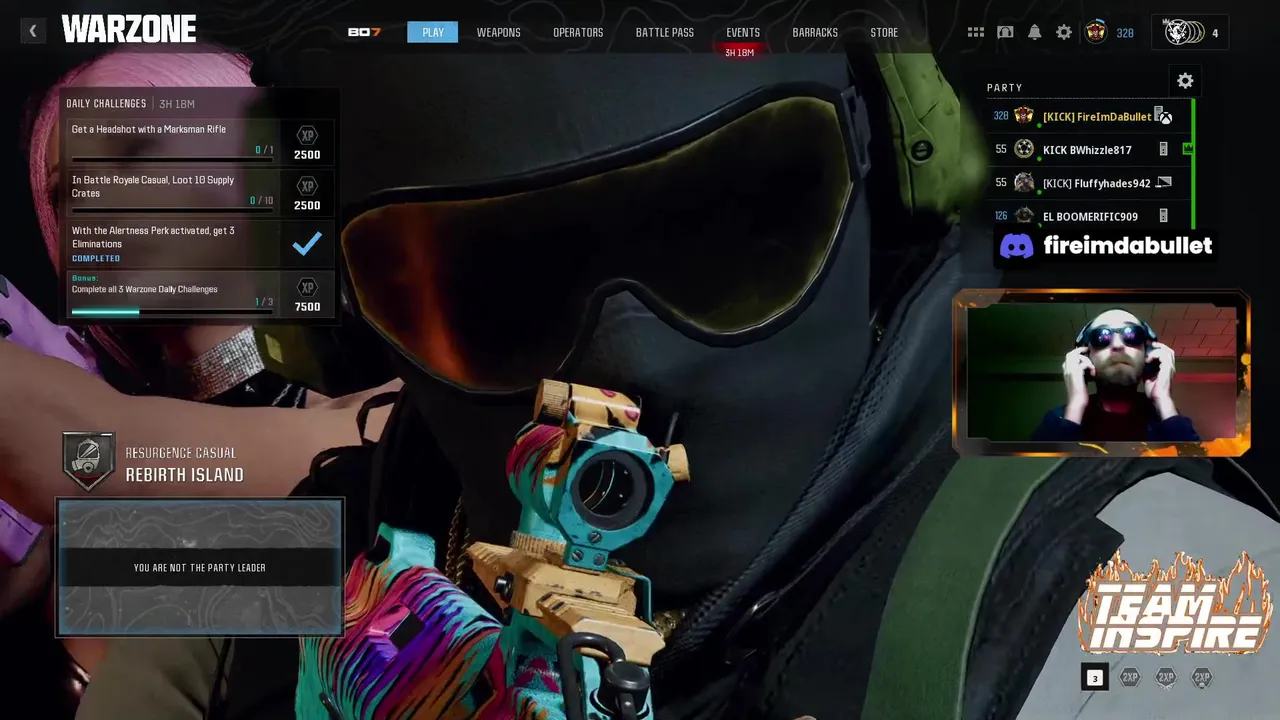Select the 'KICK BWhizzle817' party name
Viewport: 1280px width, 720px height.
coord(1087,150)
